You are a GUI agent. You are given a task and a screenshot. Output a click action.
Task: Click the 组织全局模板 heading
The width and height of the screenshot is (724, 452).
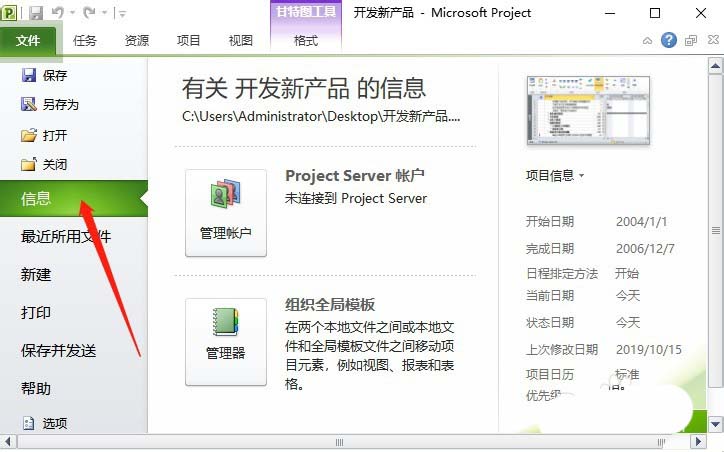pos(330,305)
